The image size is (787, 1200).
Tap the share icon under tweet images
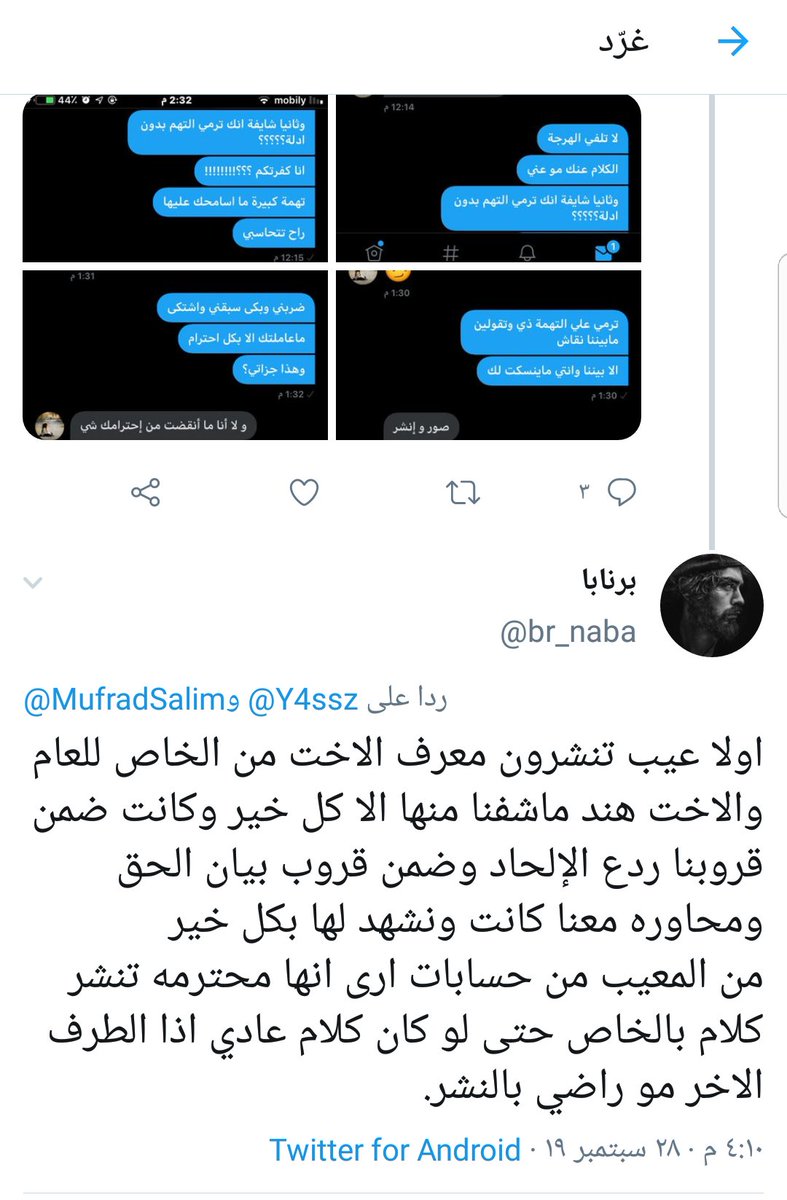(147, 492)
